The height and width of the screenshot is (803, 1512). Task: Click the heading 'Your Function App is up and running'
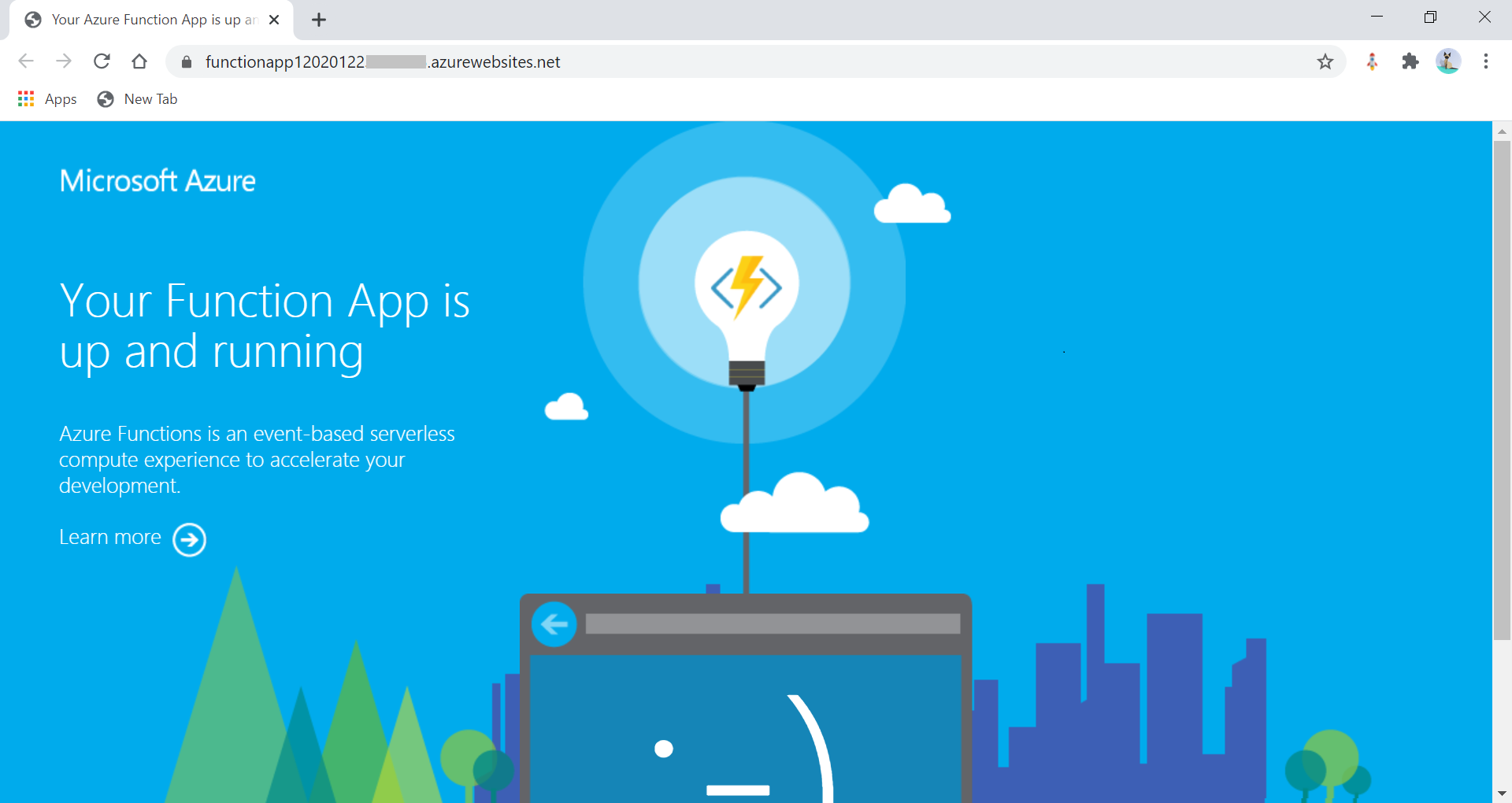click(265, 326)
